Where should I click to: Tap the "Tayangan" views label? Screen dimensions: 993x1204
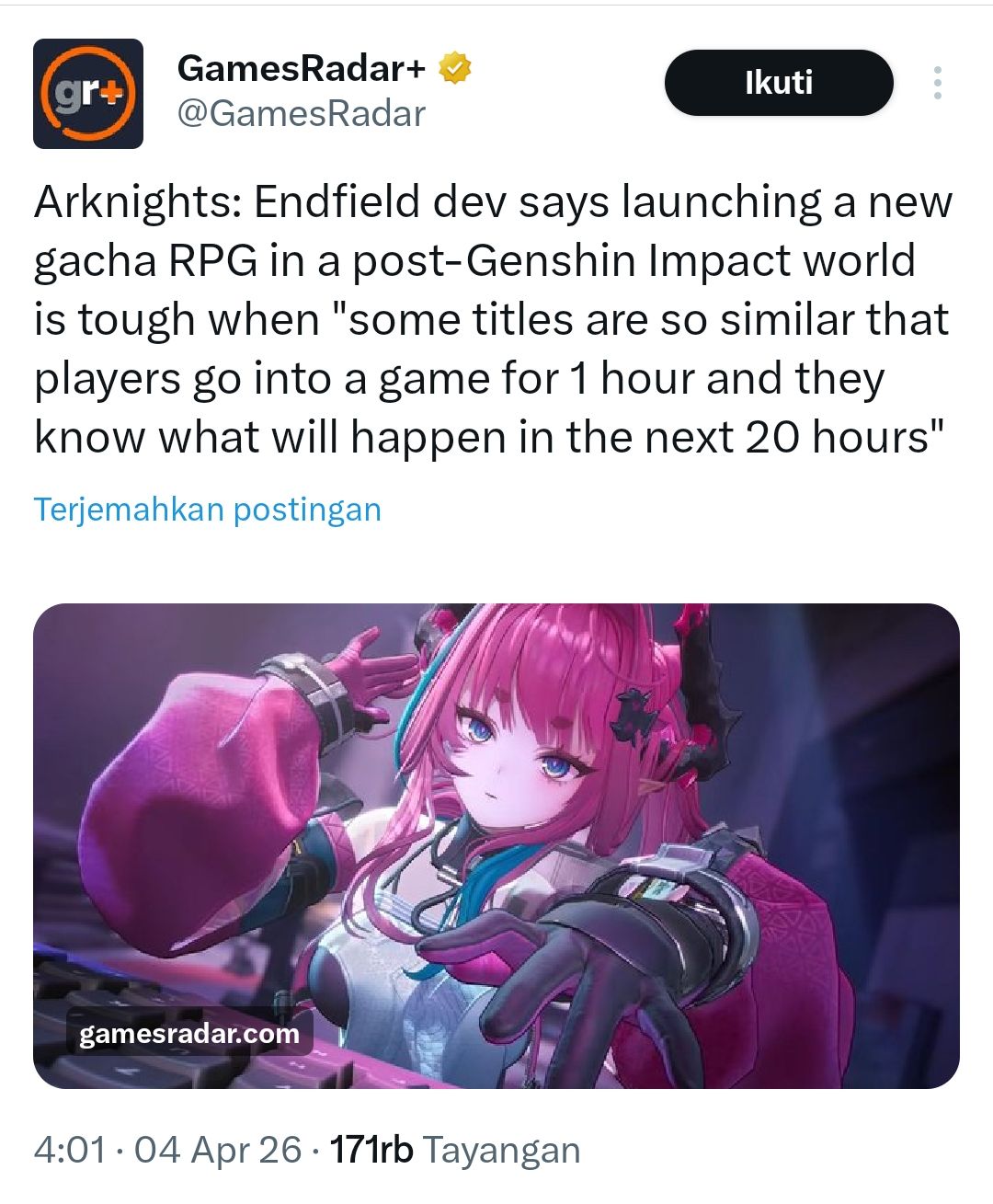pos(502,1150)
